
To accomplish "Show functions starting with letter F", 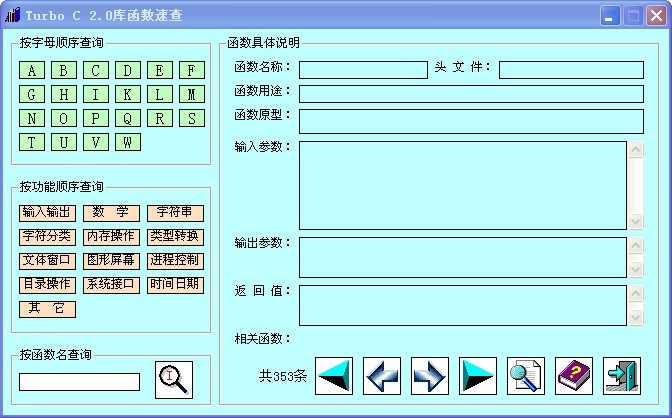I will point(192,70).
